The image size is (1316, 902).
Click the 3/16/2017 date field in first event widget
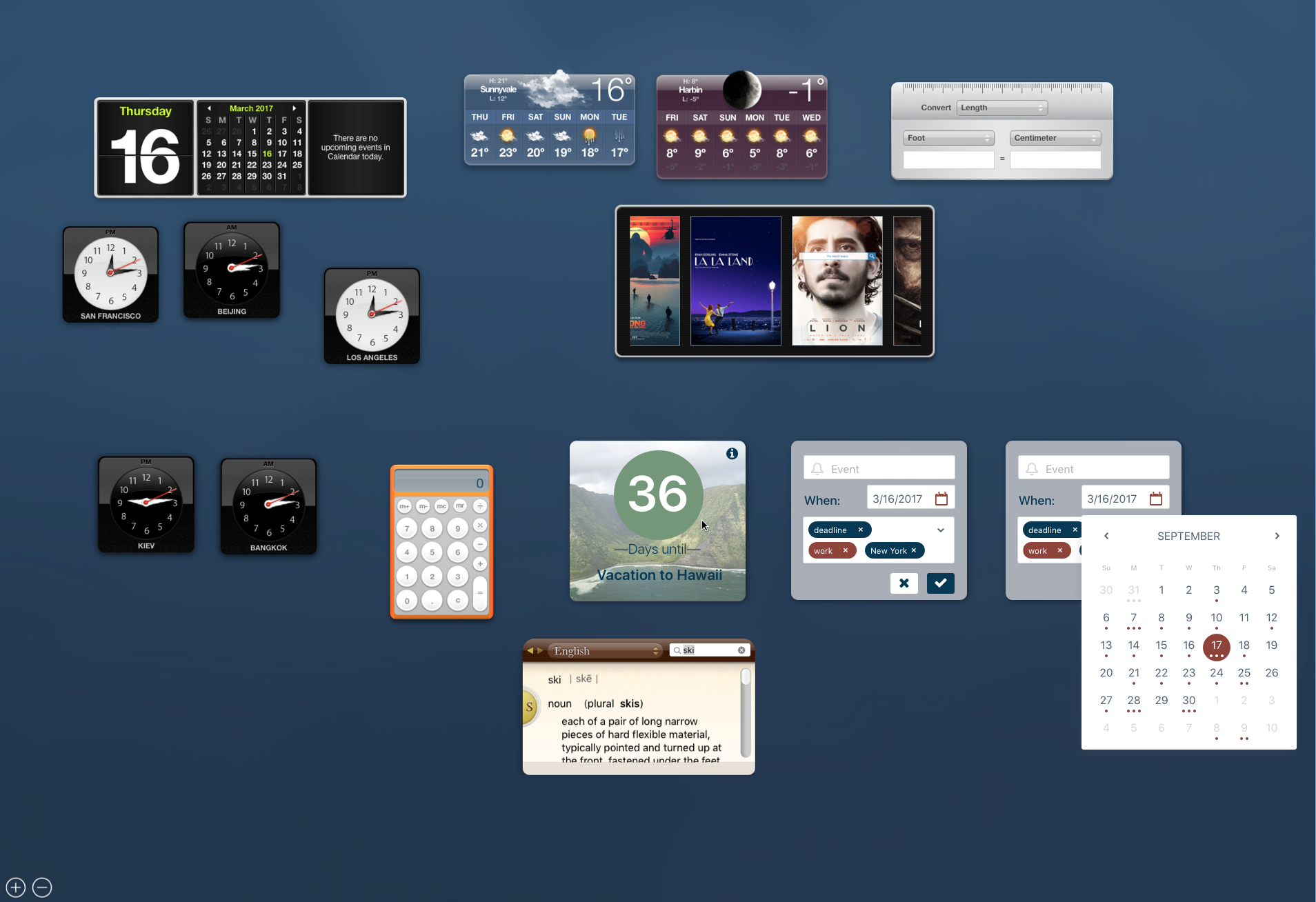coord(910,499)
